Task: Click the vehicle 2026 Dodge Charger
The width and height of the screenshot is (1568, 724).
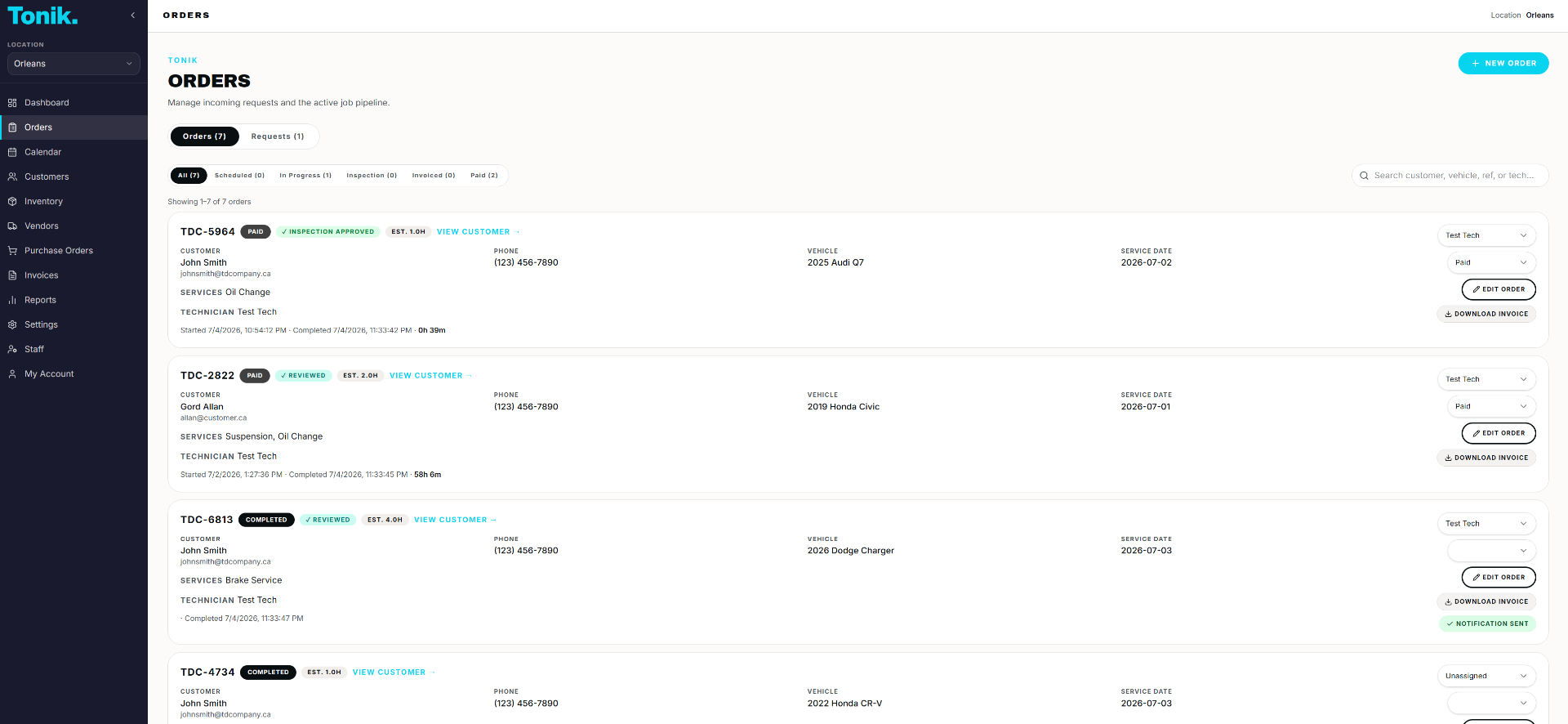Action: (851, 551)
